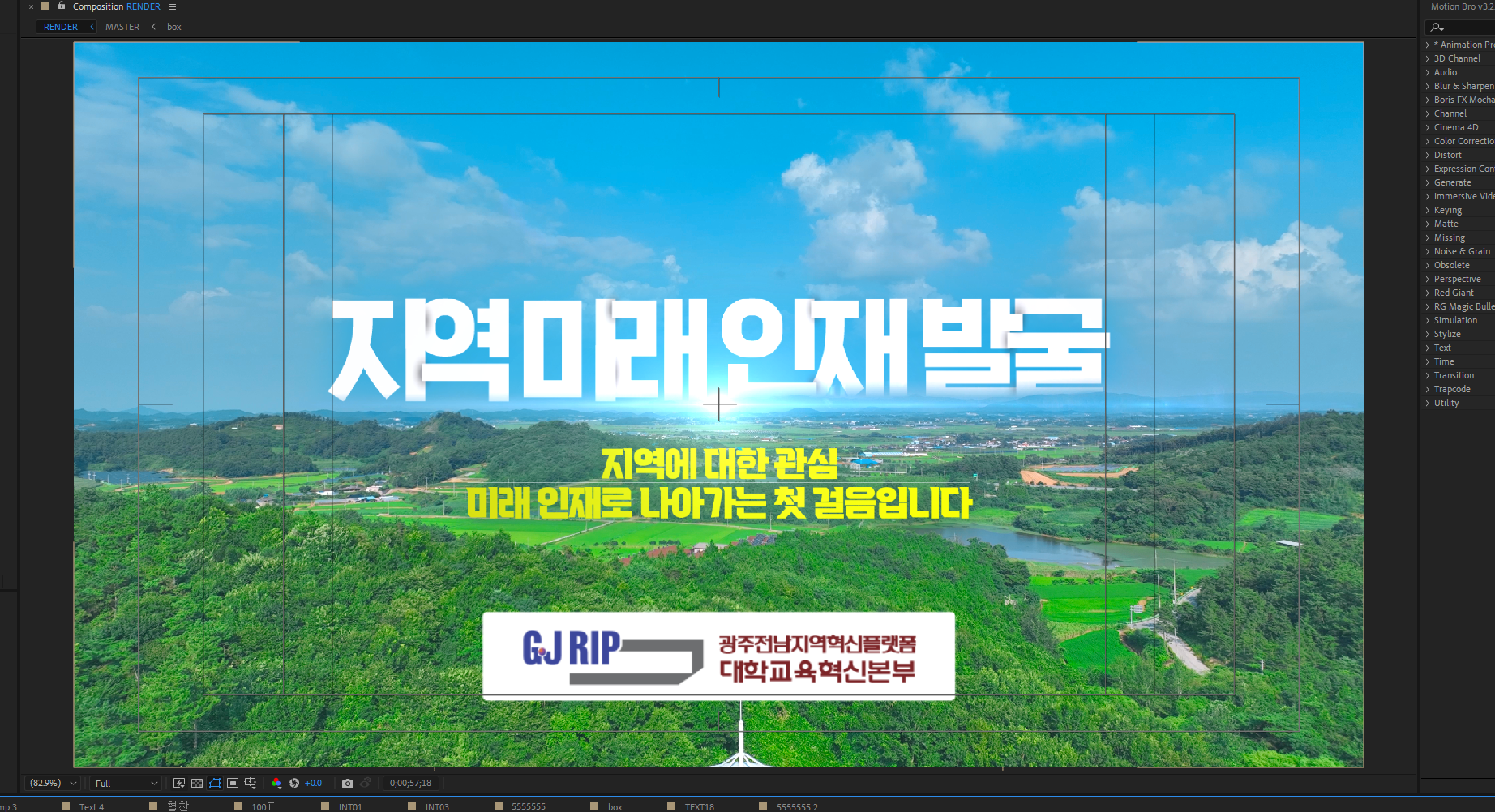
Task: Click the Distort category label
Action: tap(1448, 155)
